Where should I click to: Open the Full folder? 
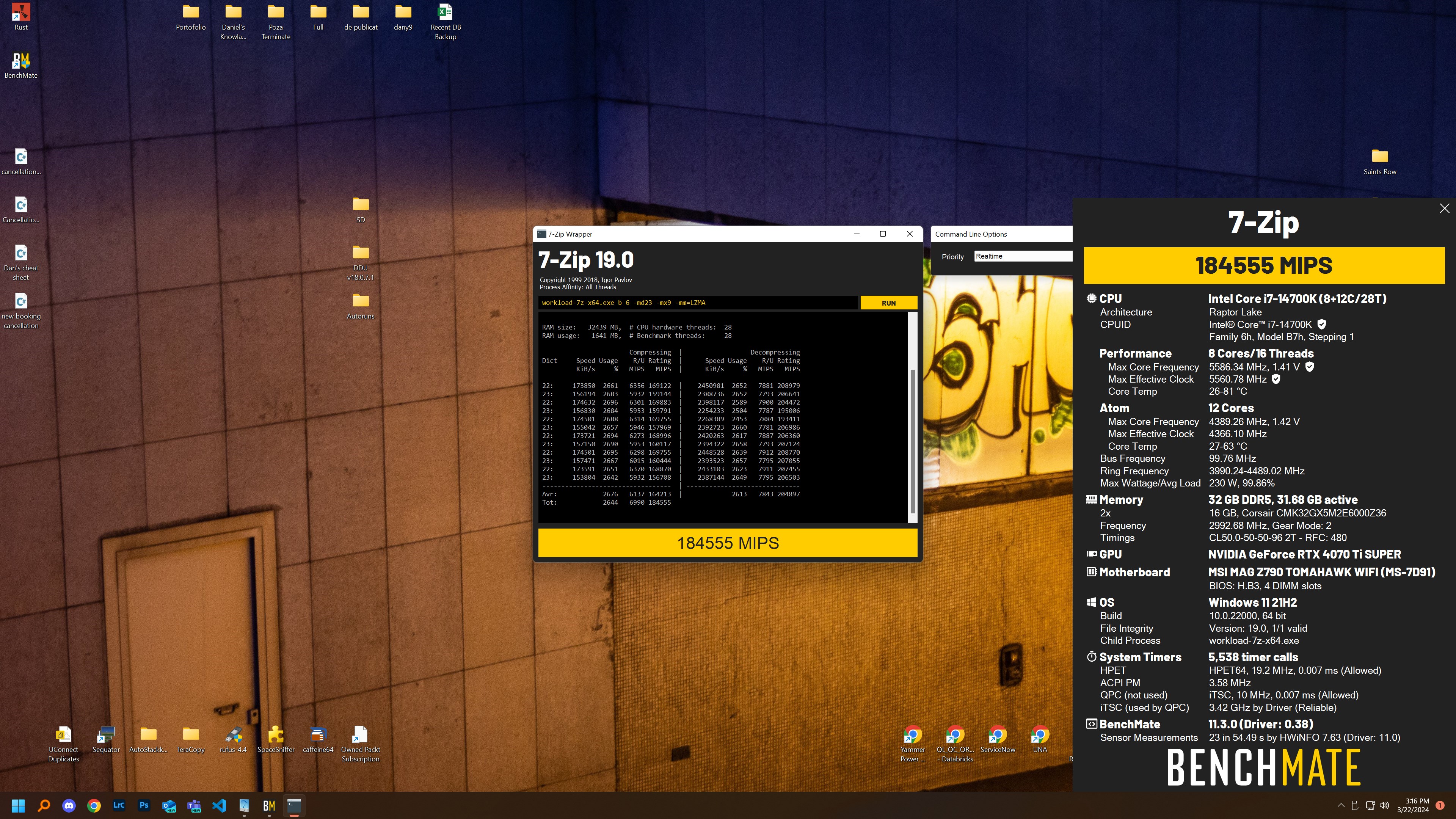[x=318, y=17]
